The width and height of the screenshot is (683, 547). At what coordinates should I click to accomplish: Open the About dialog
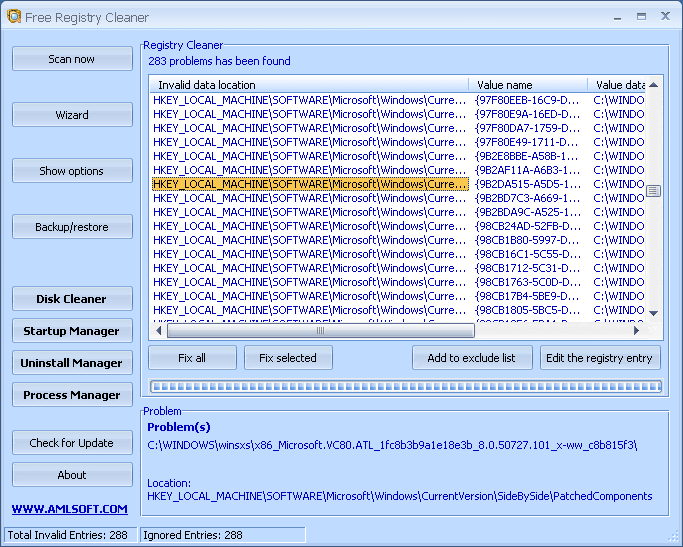point(72,475)
